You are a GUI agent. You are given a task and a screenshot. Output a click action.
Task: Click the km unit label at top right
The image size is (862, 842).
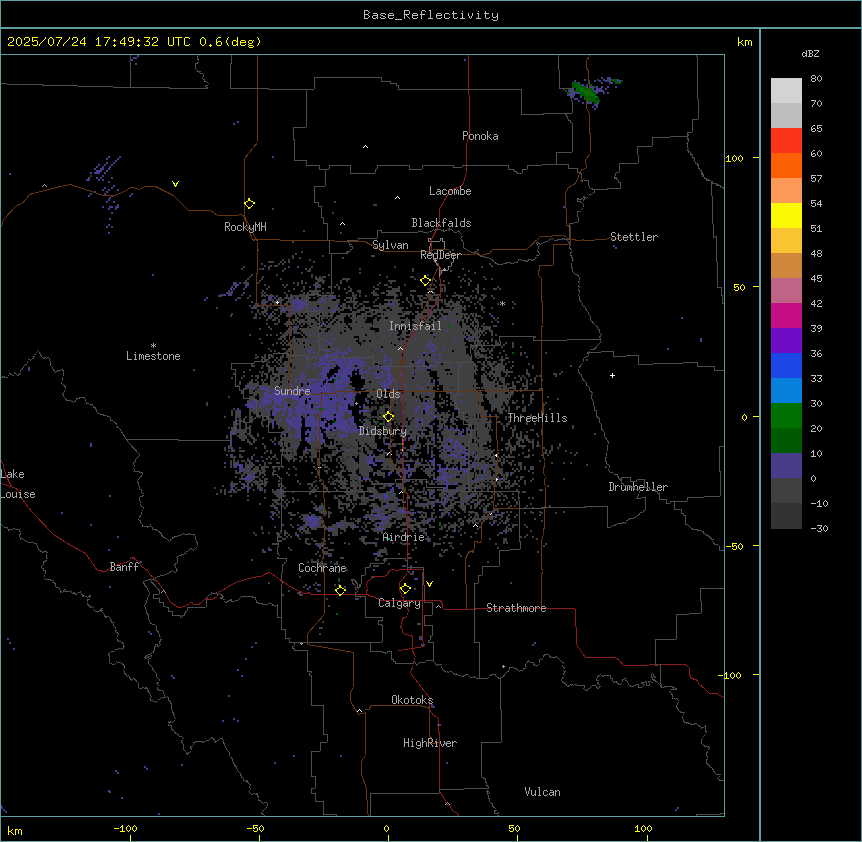[x=744, y=42]
